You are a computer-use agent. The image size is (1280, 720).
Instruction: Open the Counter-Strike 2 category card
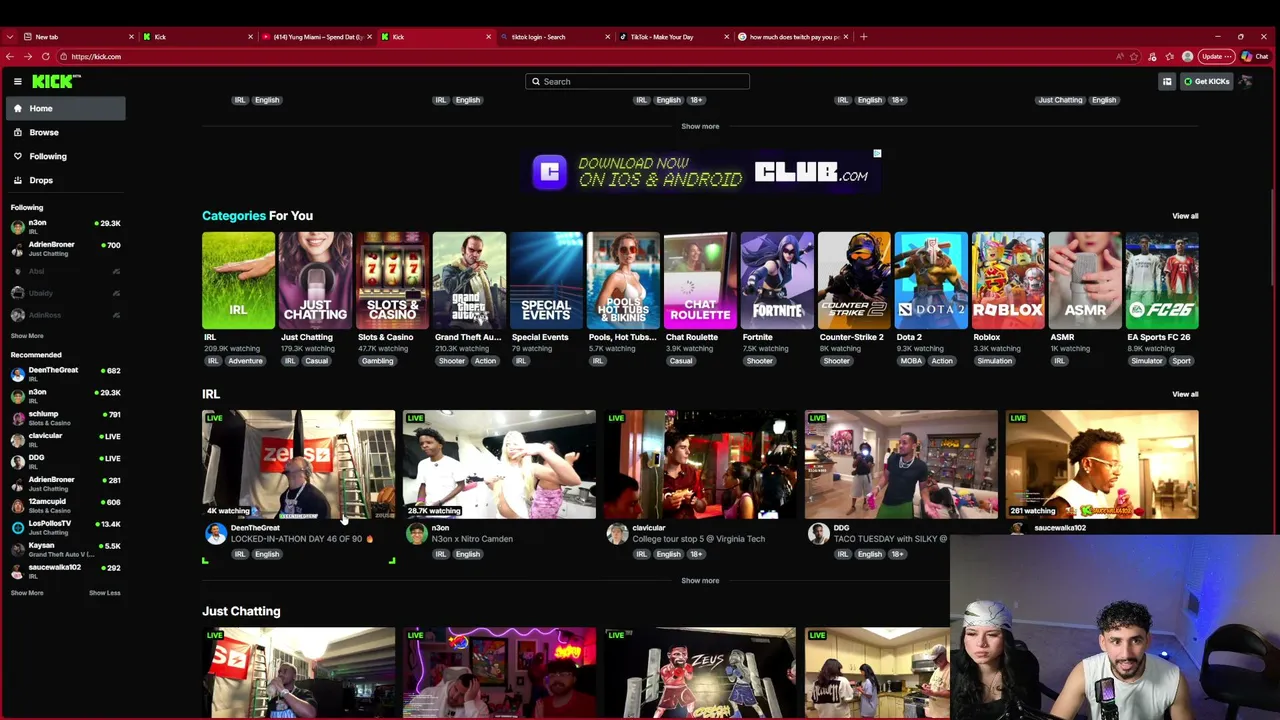click(854, 281)
